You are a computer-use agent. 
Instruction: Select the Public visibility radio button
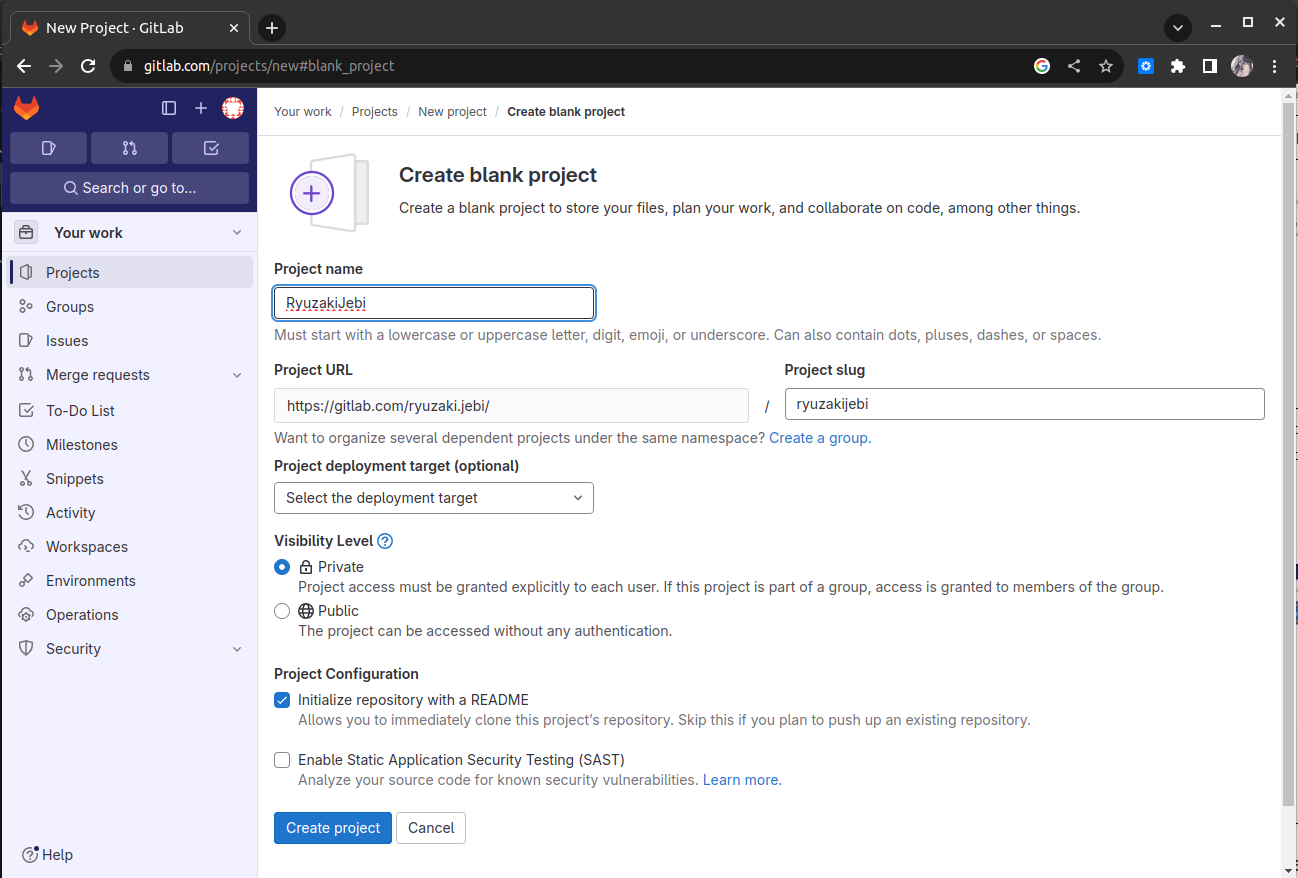coord(282,611)
